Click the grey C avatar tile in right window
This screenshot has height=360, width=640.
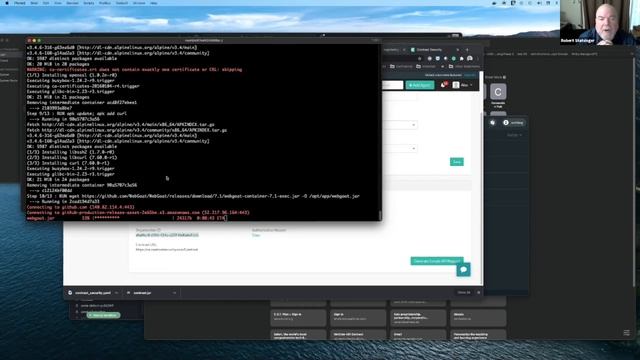[498, 92]
